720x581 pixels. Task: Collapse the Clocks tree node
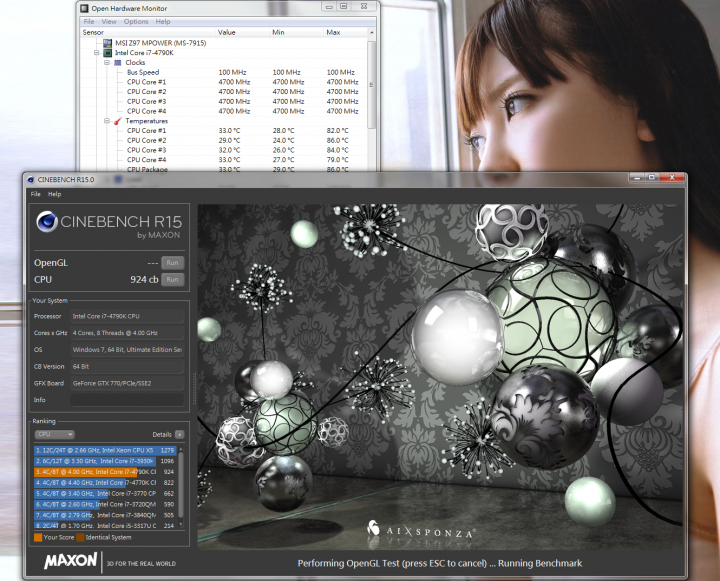pos(107,62)
